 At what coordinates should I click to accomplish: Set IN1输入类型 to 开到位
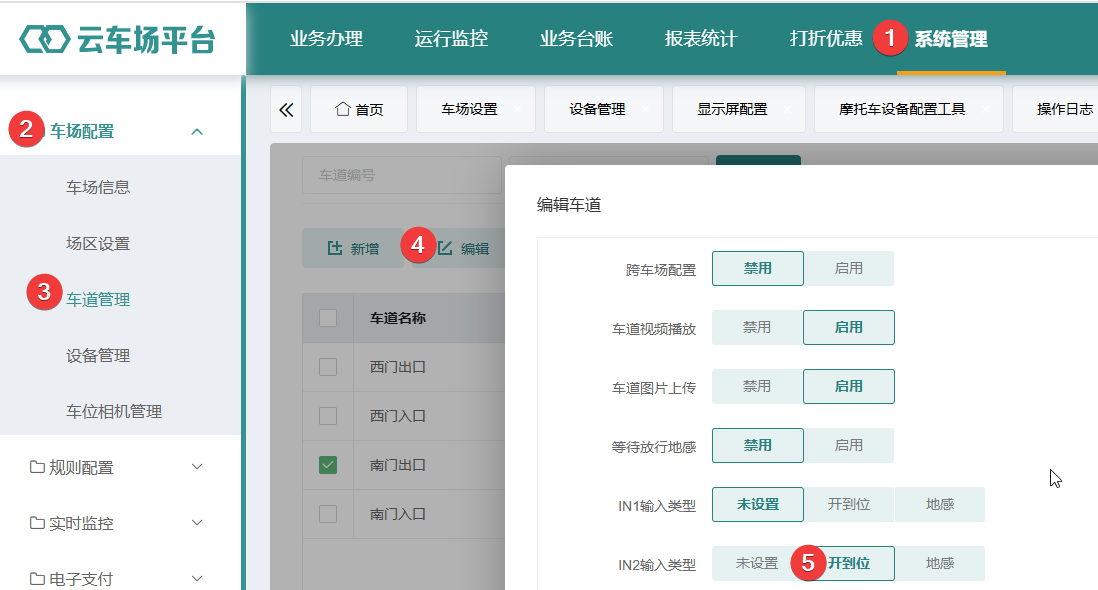pyautogui.click(x=849, y=504)
